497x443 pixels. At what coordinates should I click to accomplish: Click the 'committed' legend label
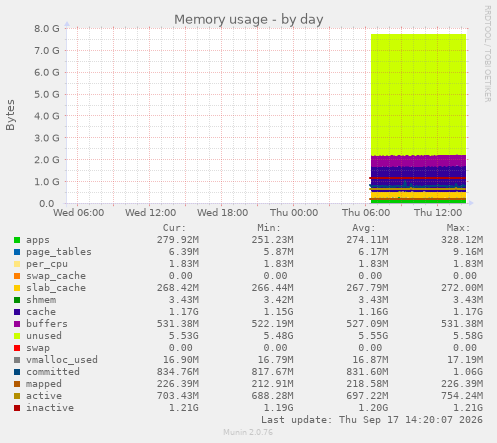coord(53,372)
